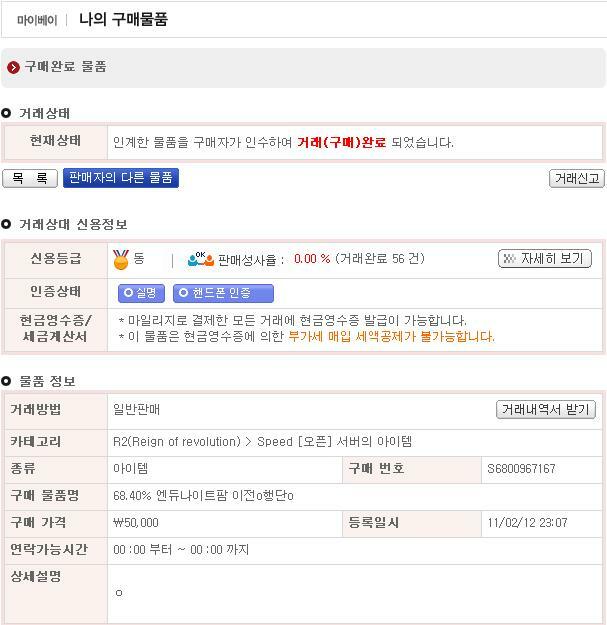Click the price ₩50,000

click(136, 523)
